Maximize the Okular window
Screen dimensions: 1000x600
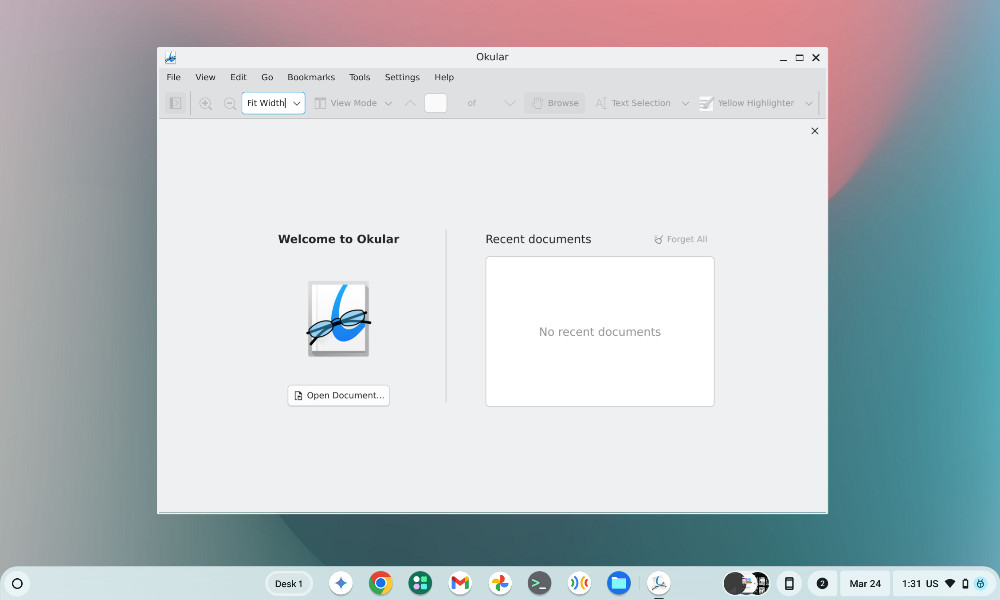coord(800,57)
